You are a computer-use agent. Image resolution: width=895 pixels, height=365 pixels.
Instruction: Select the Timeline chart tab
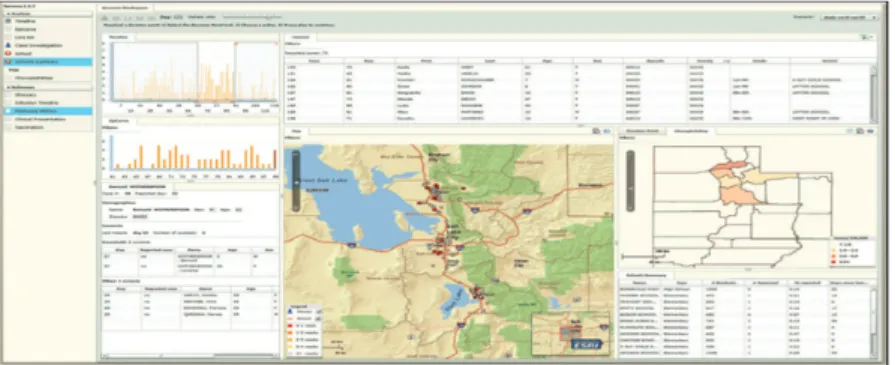pyautogui.click(x=119, y=37)
